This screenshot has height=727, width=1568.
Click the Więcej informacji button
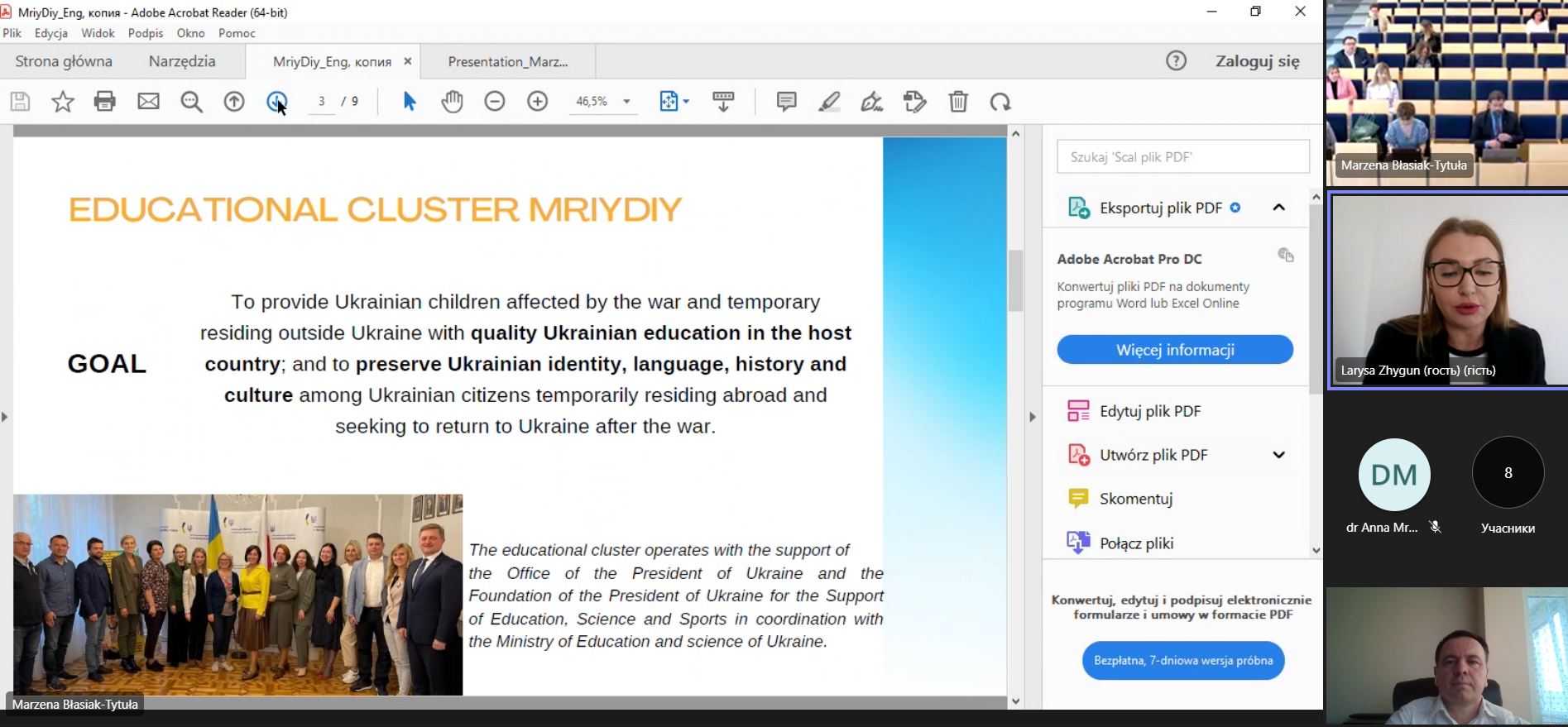(1175, 350)
